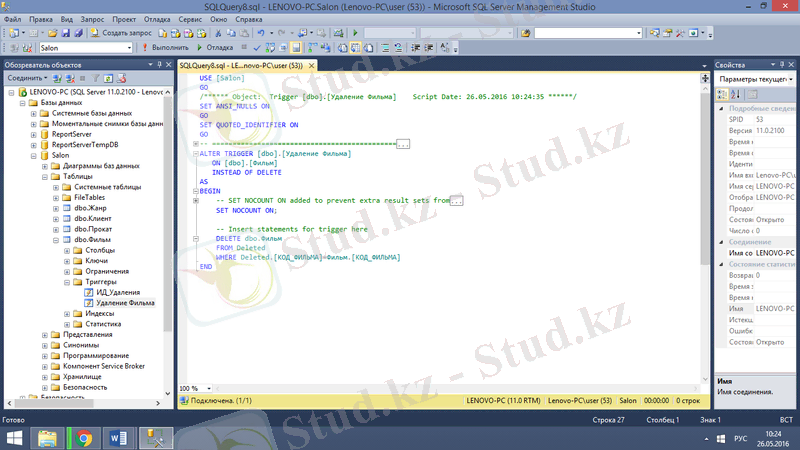
Task: Select the dbo.Клиент table
Action: (93, 219)
